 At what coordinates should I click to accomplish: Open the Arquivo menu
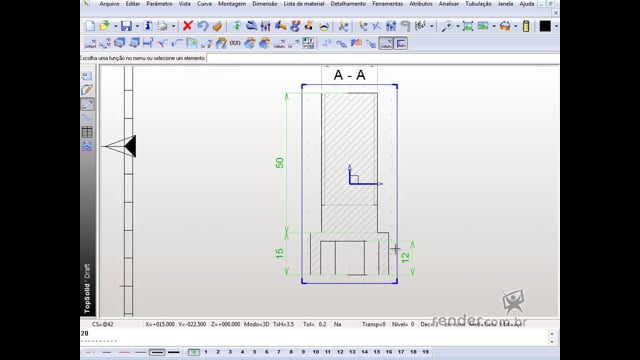point(109,4)
